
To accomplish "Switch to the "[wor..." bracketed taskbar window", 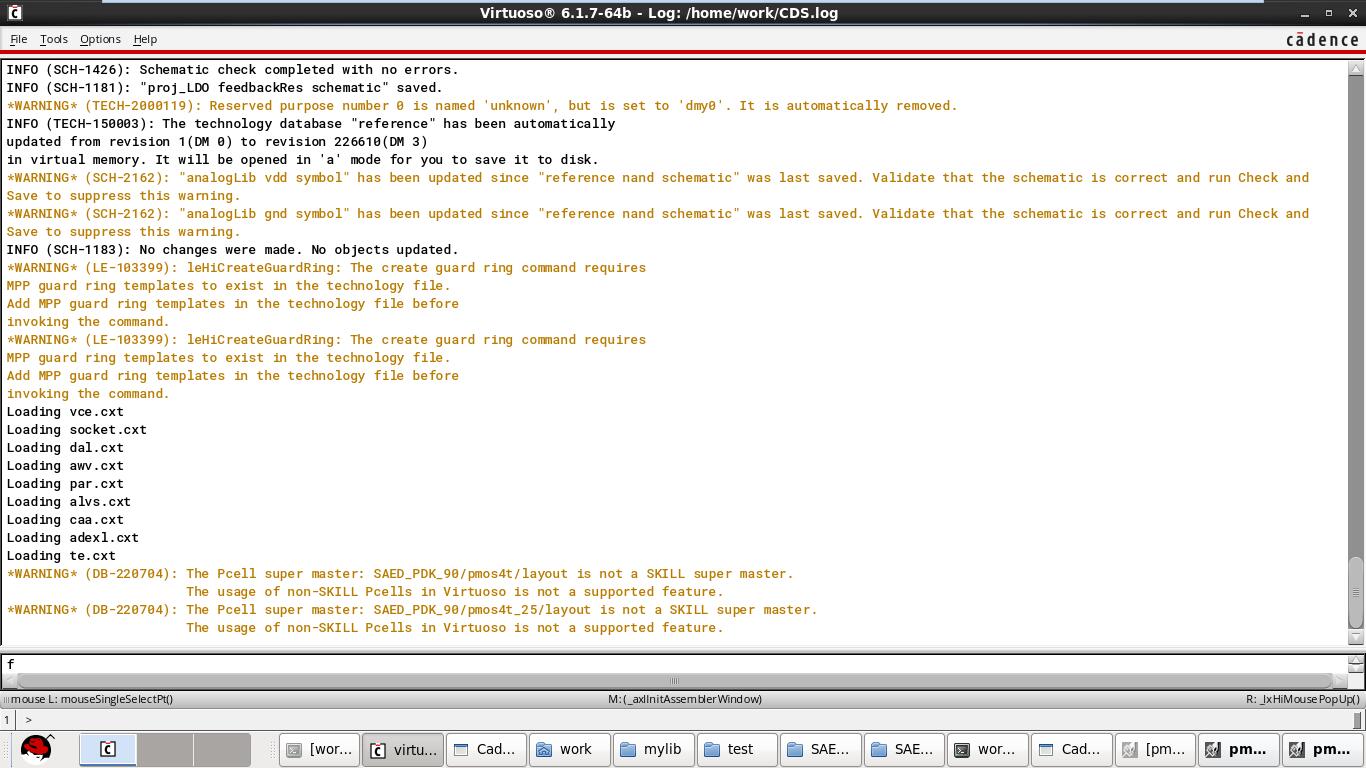I will (319, 749).
